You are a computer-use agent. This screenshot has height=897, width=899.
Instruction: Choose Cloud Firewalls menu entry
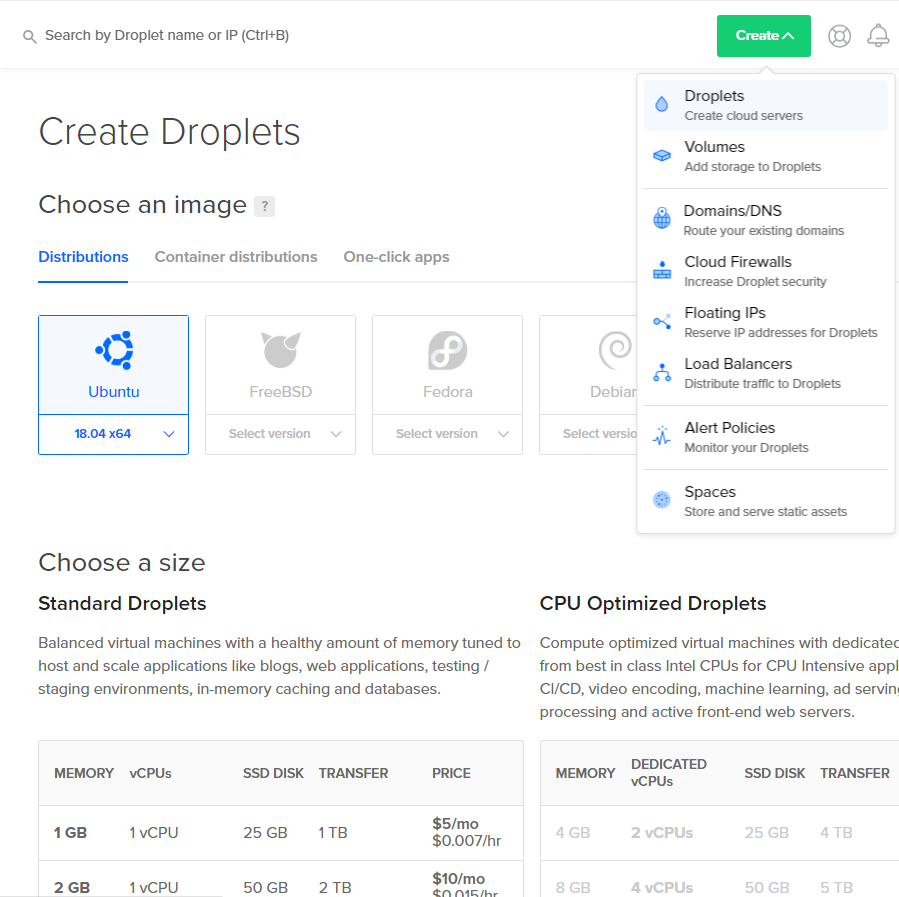click(x=765, y=271)
